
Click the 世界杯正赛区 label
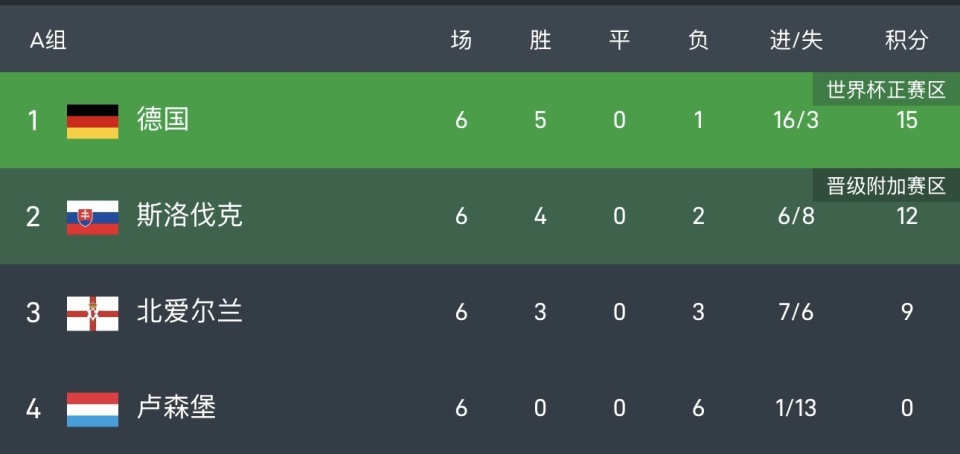(886, 91)
